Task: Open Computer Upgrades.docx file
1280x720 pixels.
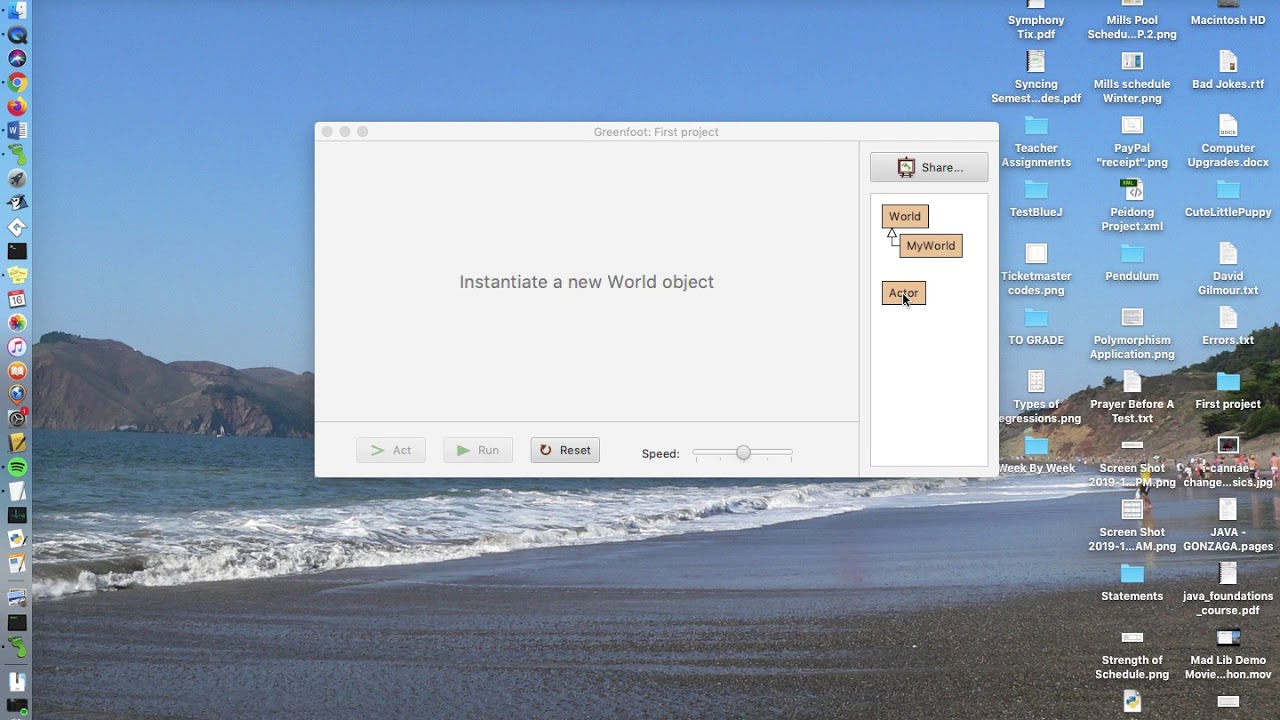Action: point(1228,141)
